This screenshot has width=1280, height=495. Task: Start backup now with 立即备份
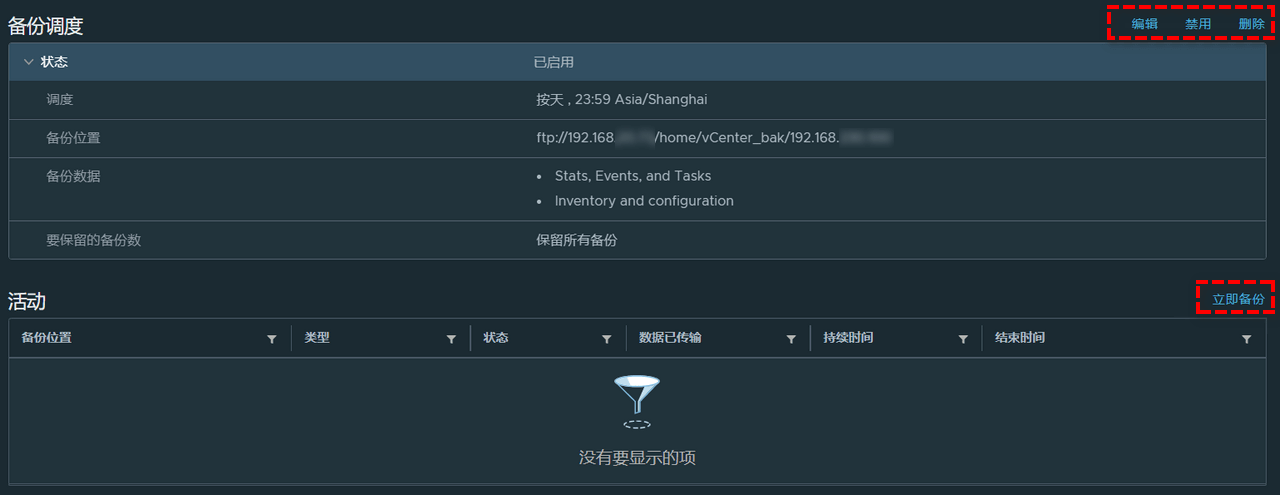pyautogui.click(x=1238, y=299)
